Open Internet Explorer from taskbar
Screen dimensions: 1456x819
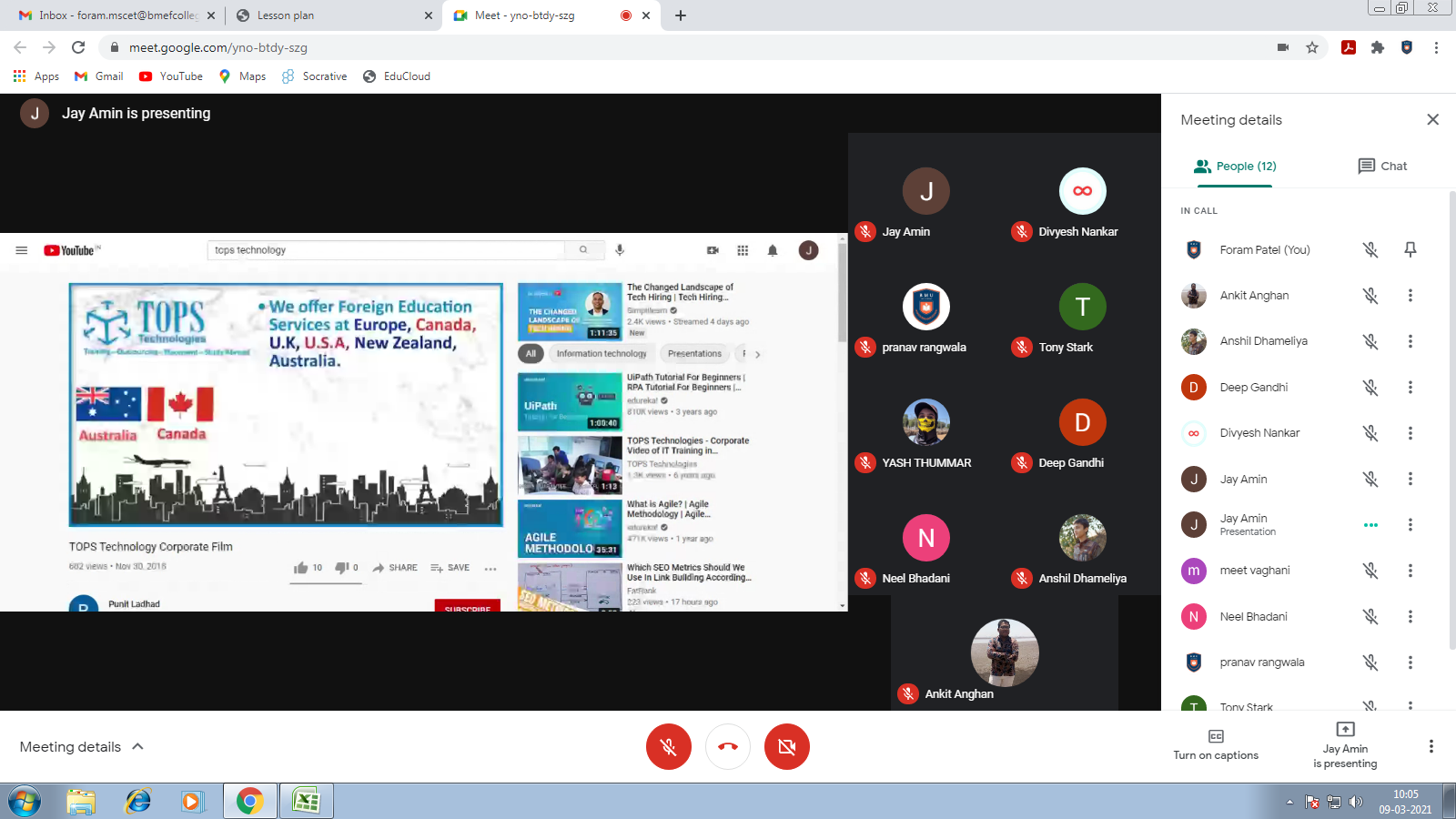[x=138, y=802]
